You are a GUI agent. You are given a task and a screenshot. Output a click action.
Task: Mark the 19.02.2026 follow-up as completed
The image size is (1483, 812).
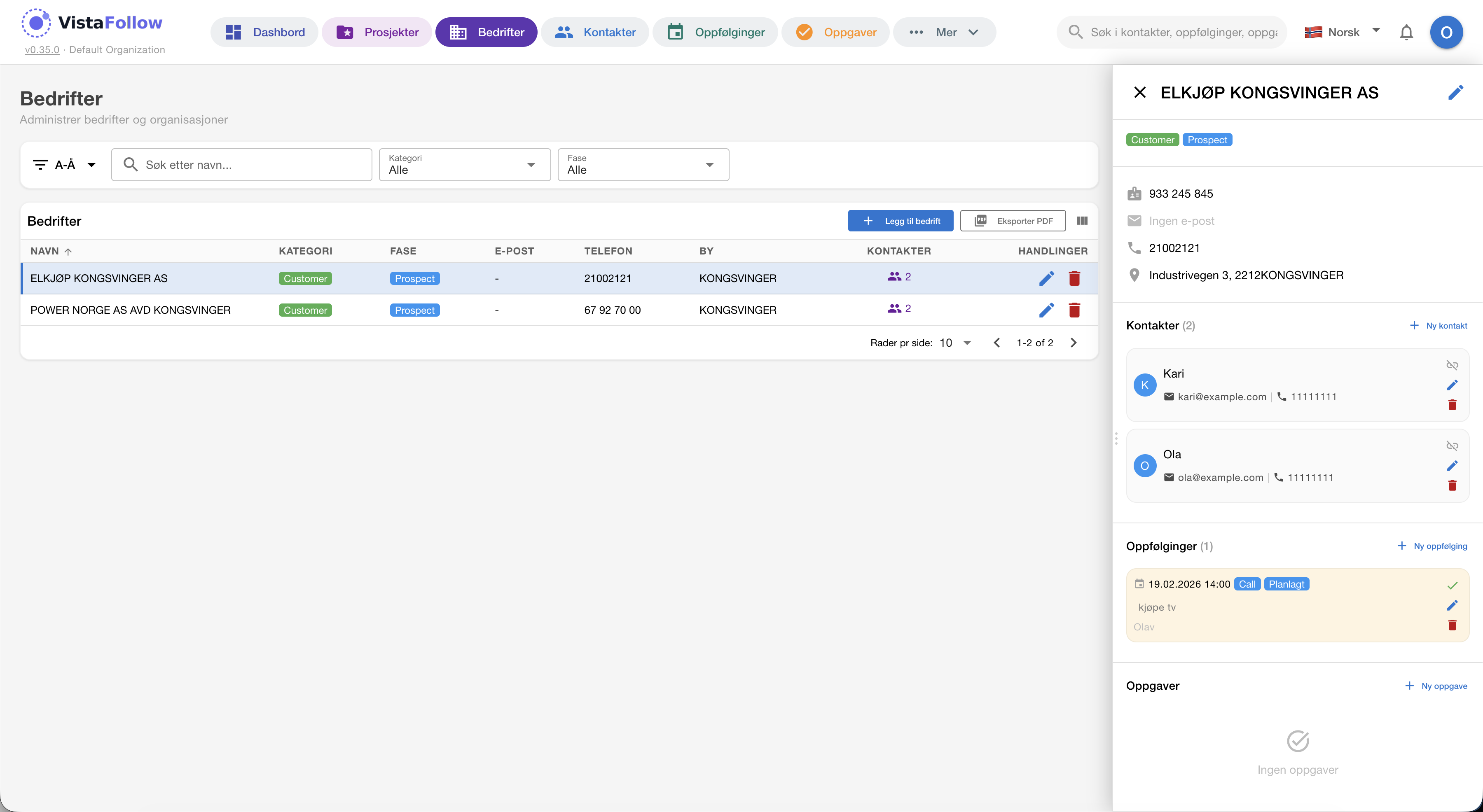(x=1452, y=585)
